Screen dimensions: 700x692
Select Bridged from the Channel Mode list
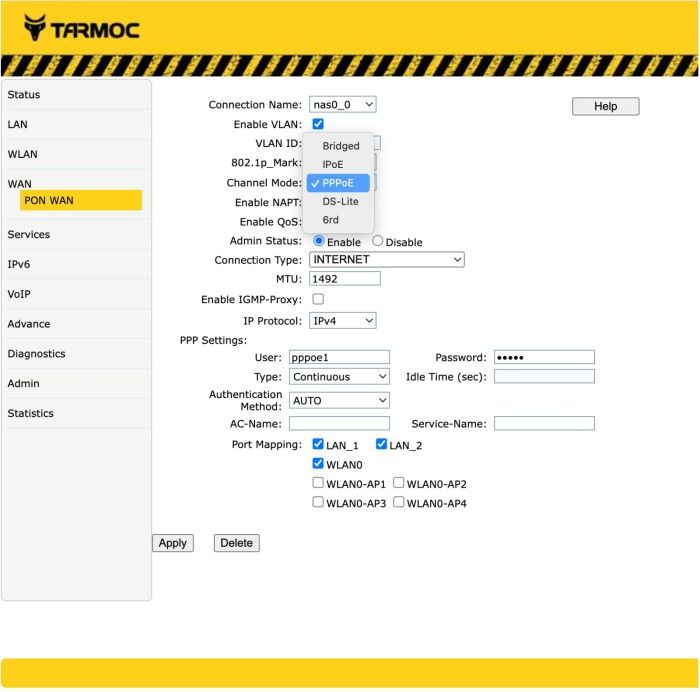340,146
